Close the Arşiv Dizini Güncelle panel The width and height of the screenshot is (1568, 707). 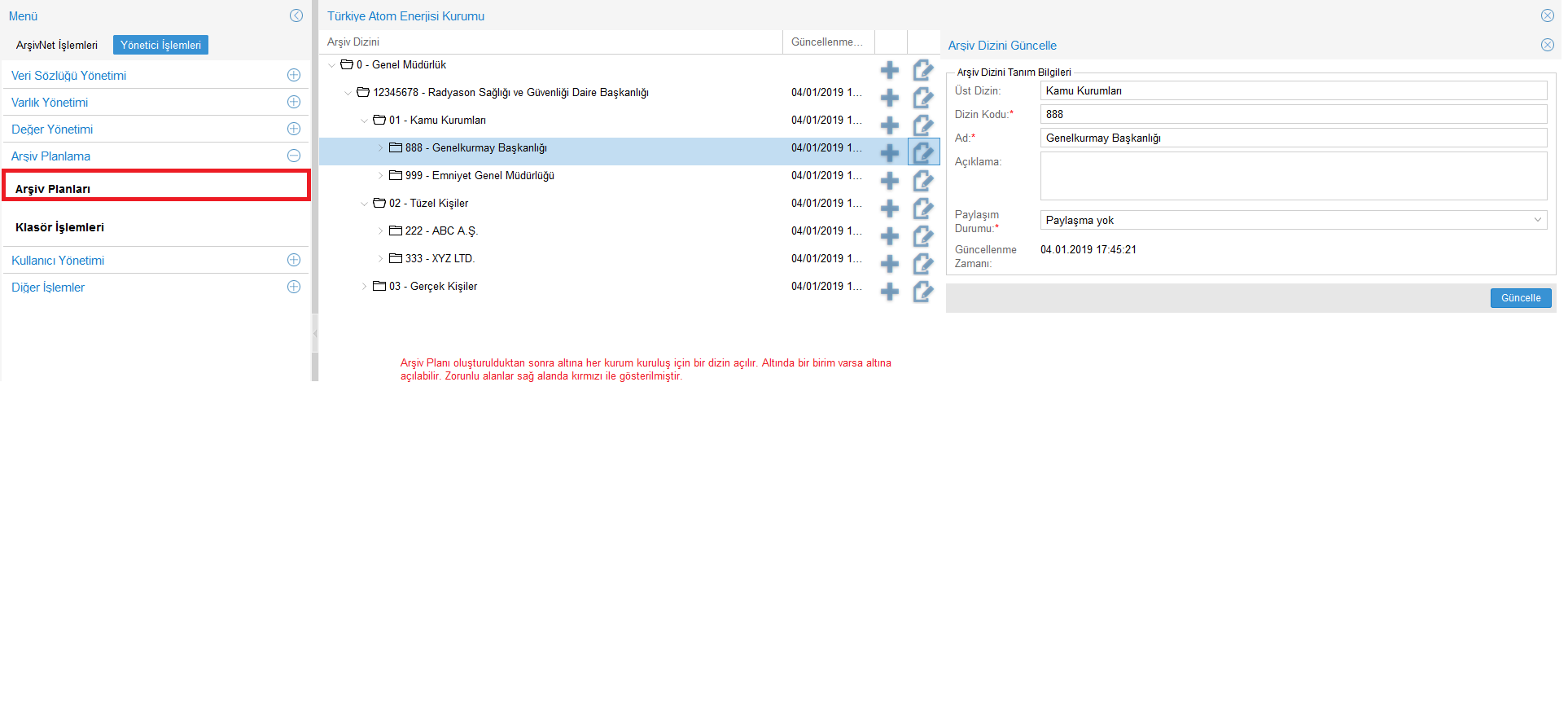1547,45
